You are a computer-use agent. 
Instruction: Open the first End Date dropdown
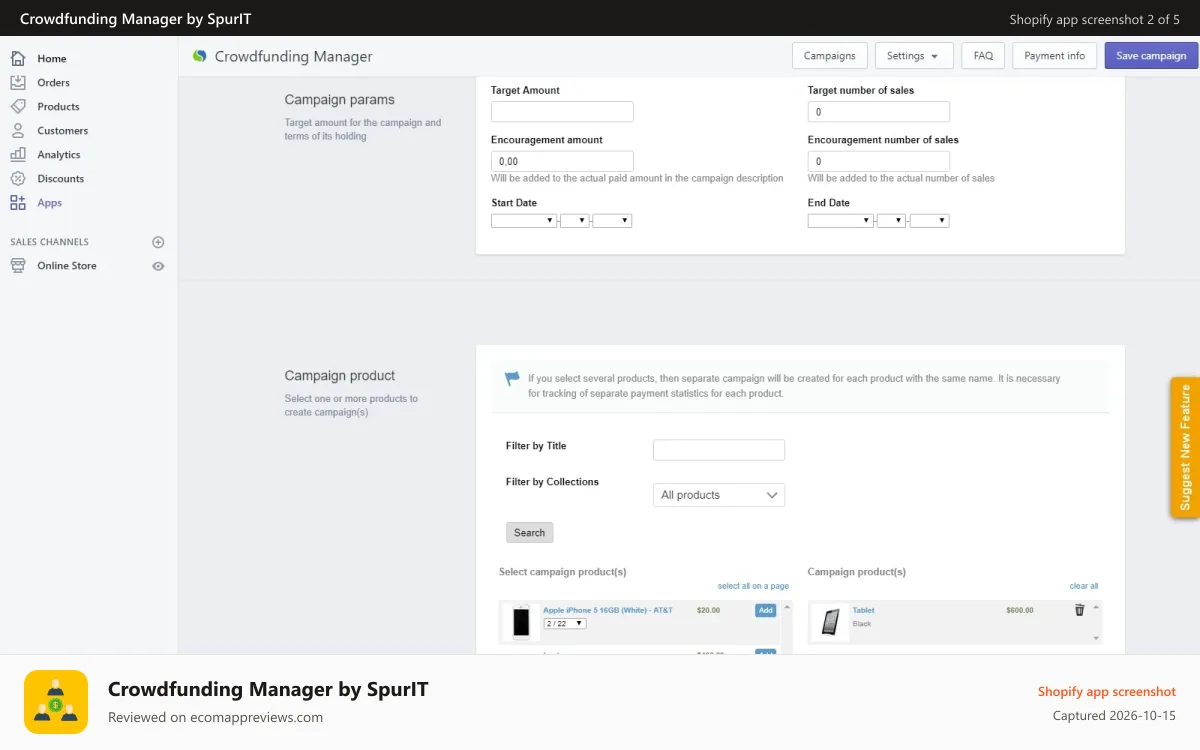click(841, 221)
